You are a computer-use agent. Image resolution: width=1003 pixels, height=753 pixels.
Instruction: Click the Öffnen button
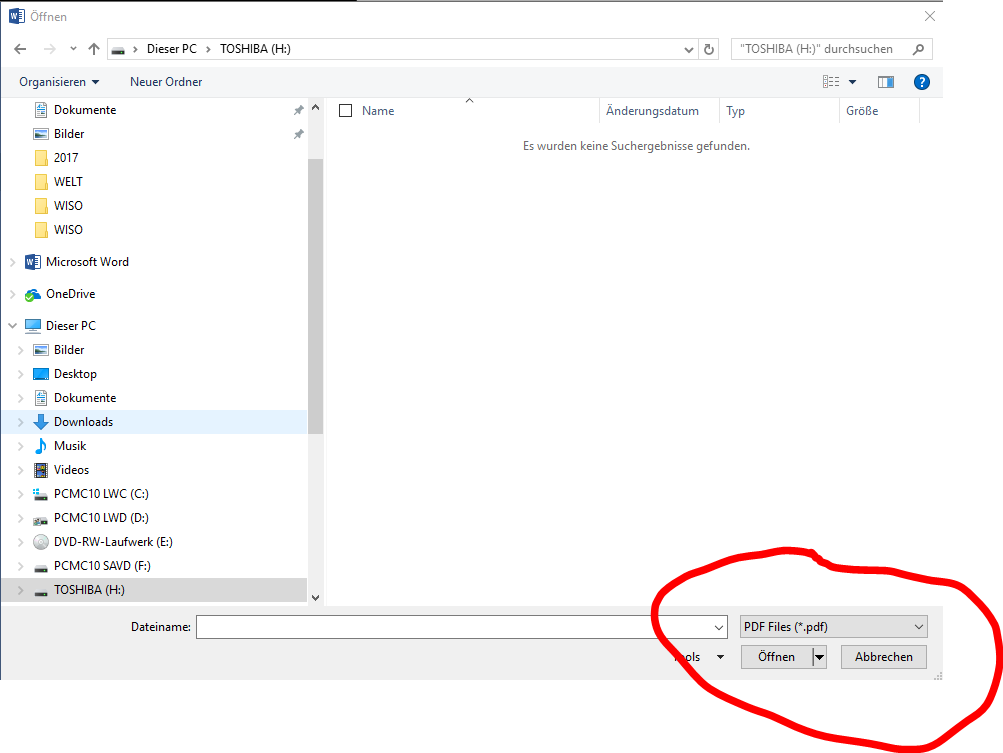click(776, 657)
